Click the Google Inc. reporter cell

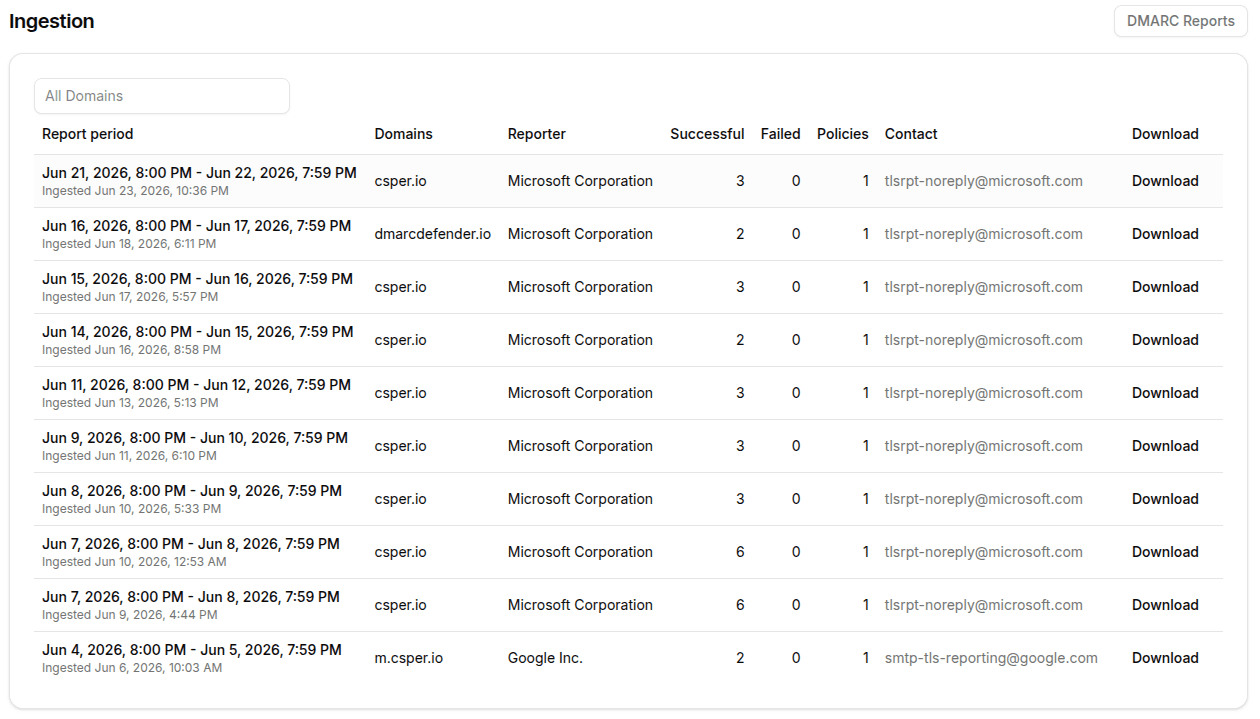545,658
